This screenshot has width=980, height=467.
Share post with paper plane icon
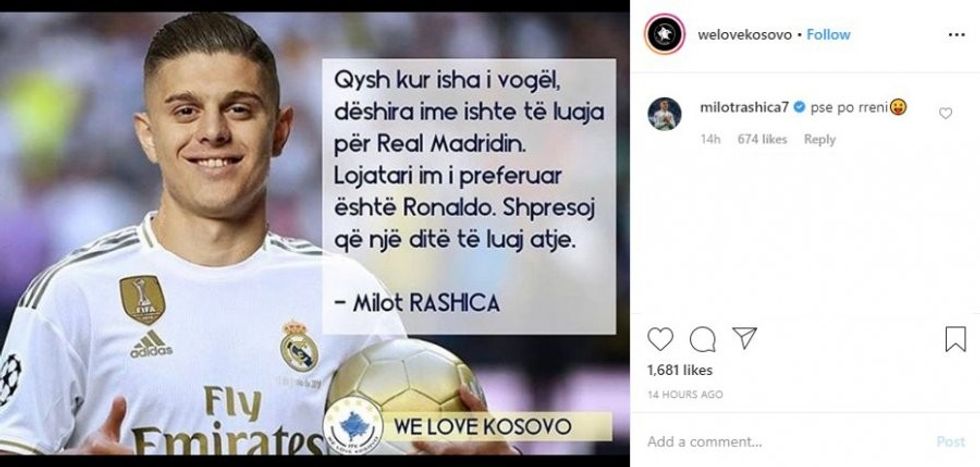click(744, 338)
